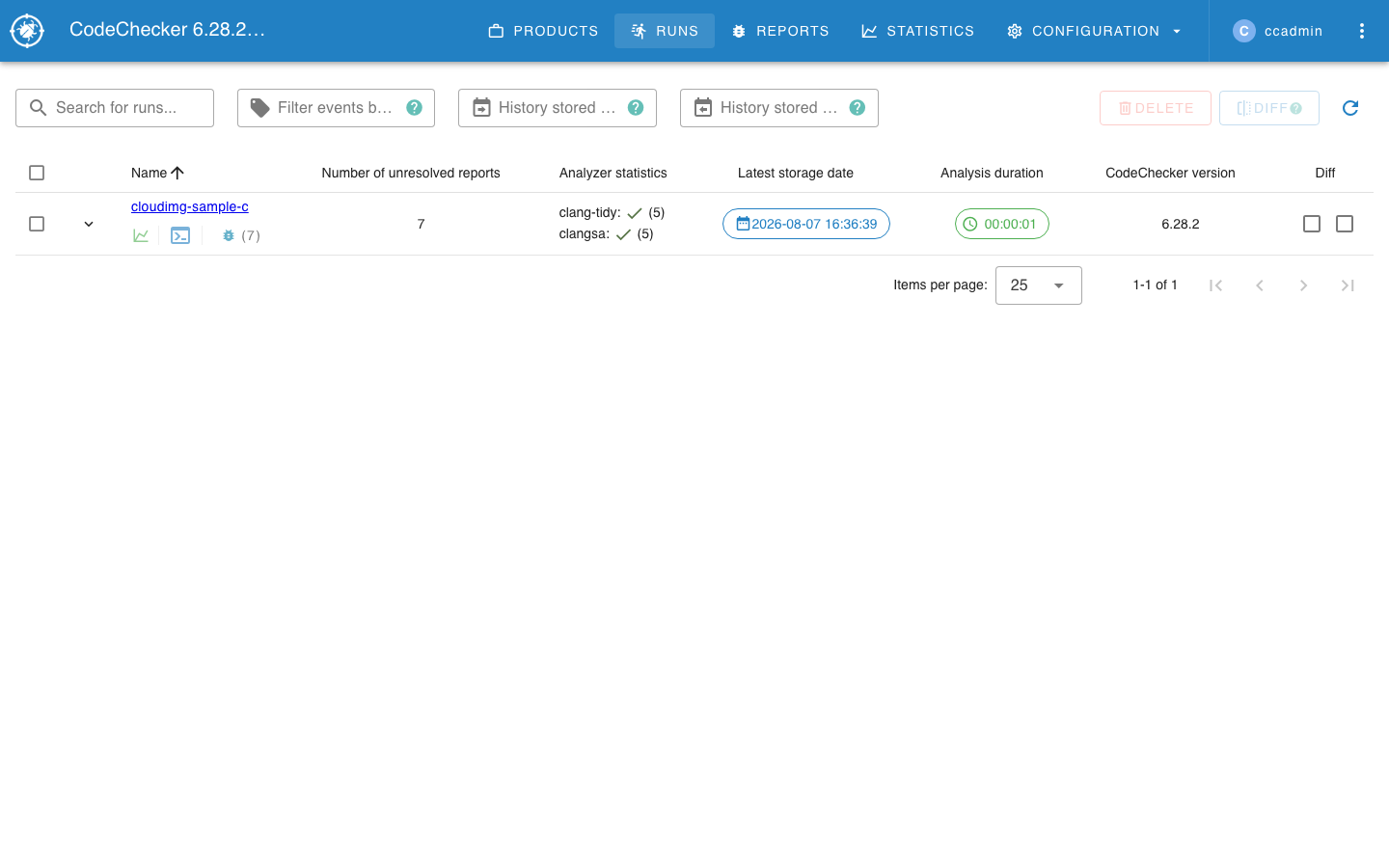This screenshot has width=1389, height=868.
Task: Click the clangsa analyzer statistics entry
Action: 606,233
